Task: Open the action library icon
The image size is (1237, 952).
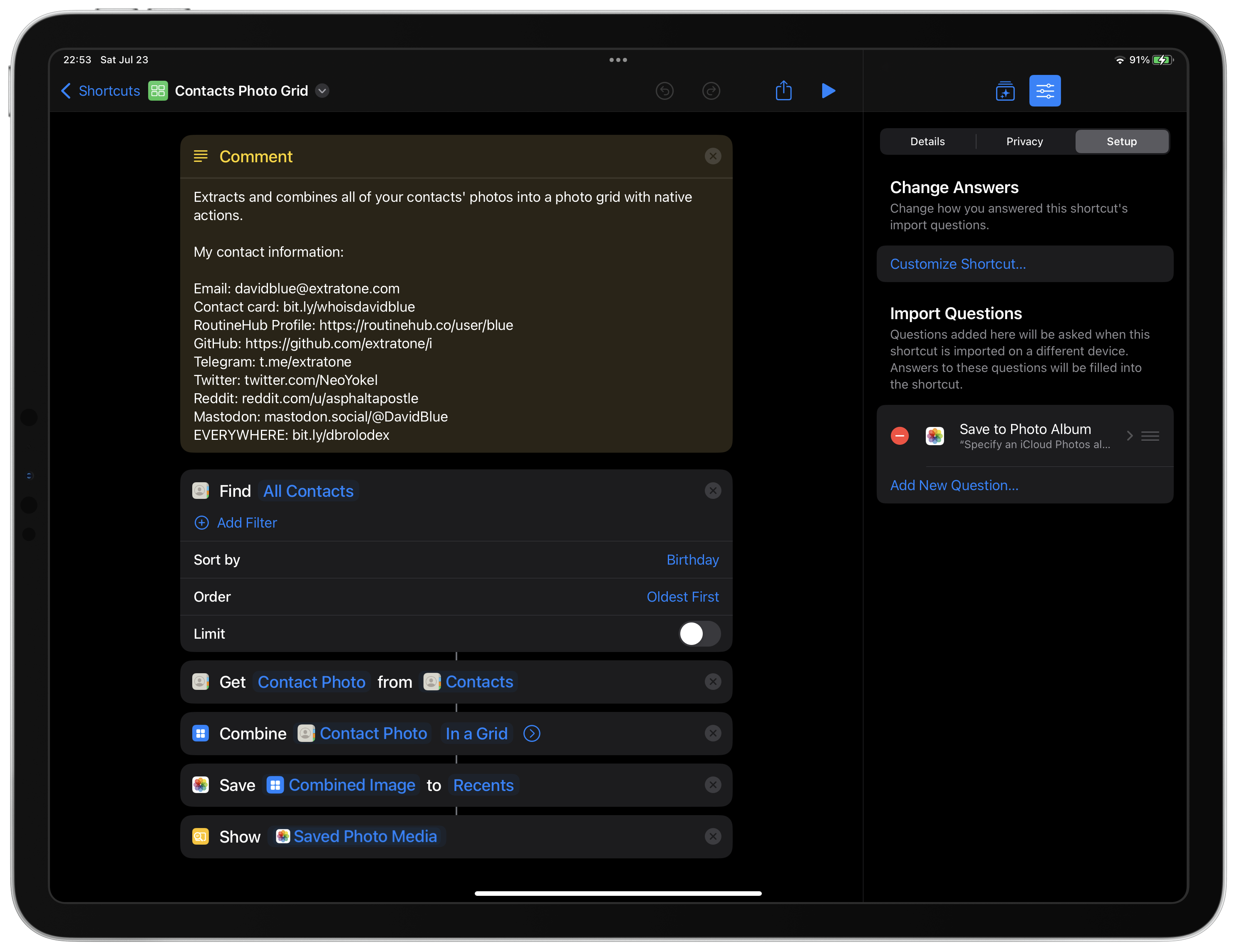Action: [x=1005, y=91]
